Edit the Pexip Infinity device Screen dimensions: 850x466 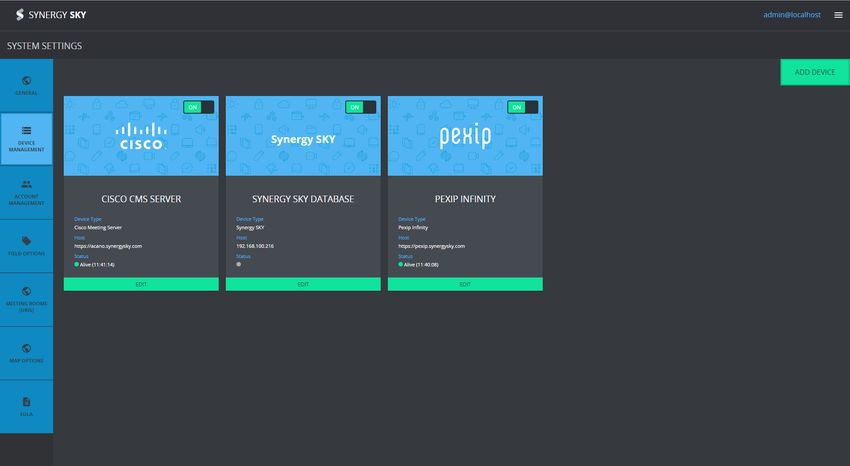tap(465, 284)
